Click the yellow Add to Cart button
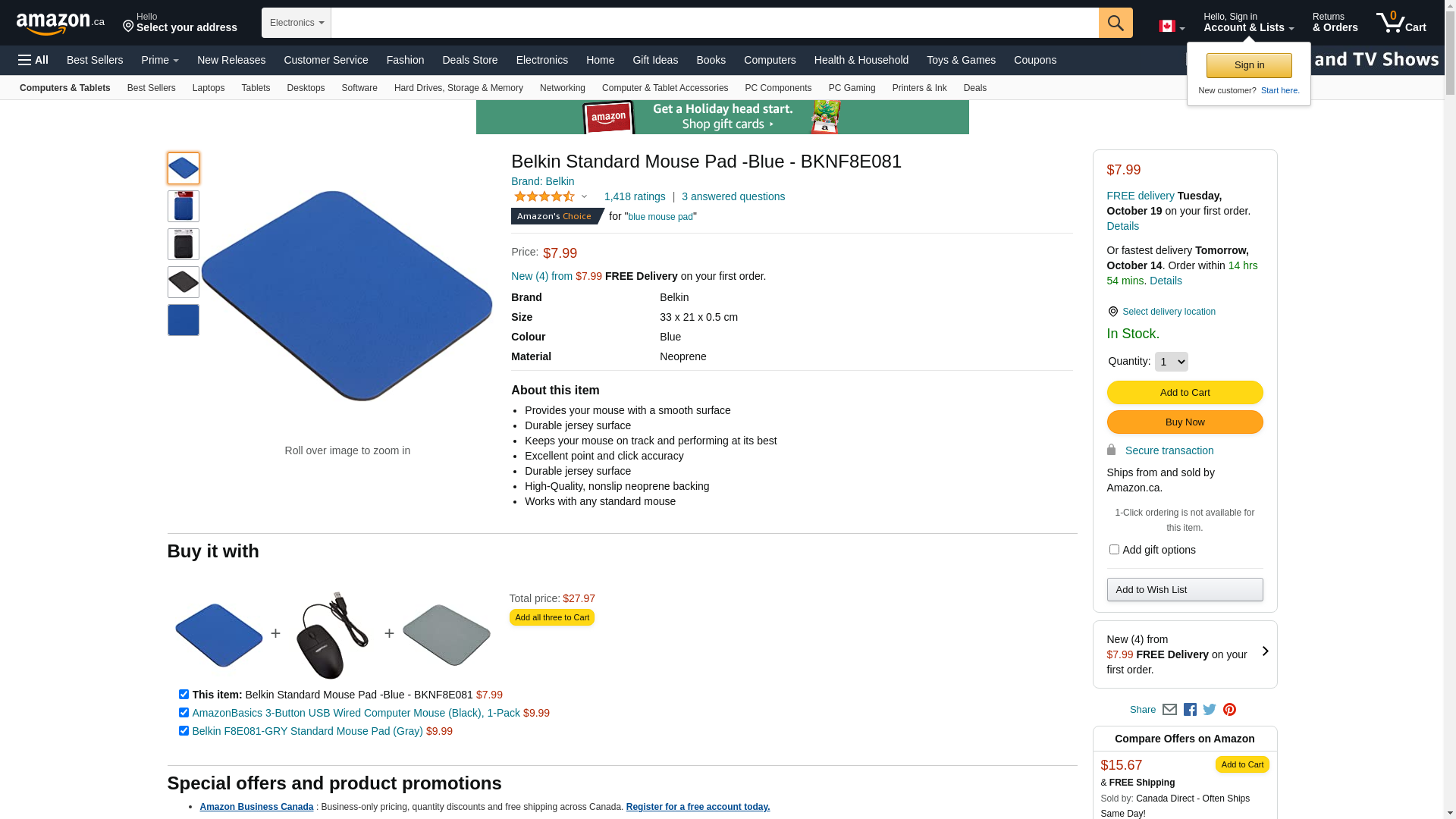1456x819 pixels. (1185, 392)
